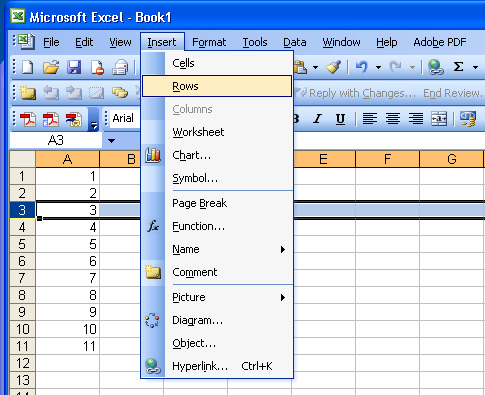Select column F header
Screen dimensions: 485x395
(387, 159)
